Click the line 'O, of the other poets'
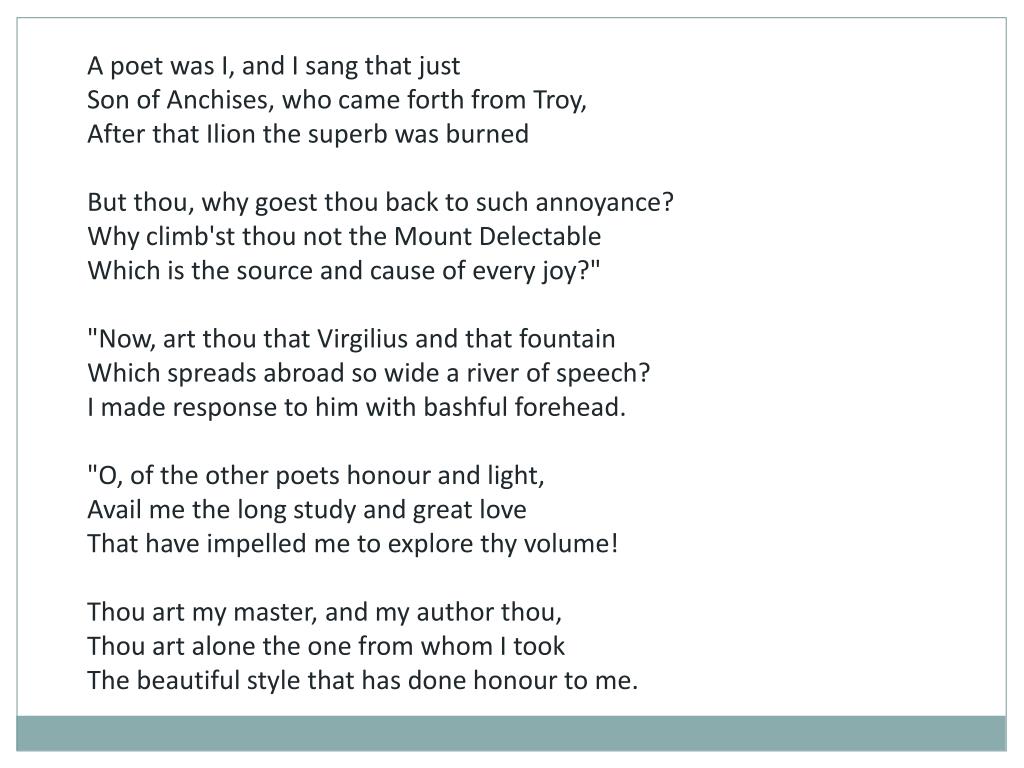This screenshot has width=1024, height=768. 315,475
